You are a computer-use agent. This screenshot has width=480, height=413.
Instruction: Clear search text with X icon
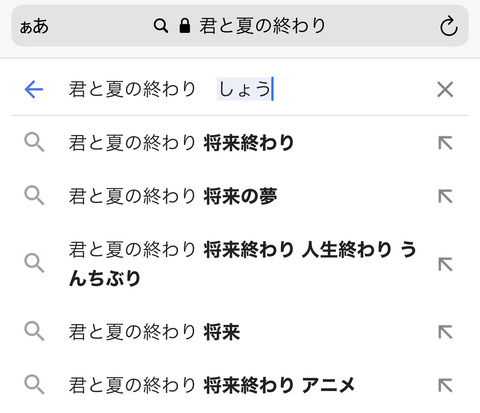pos(445,89)
